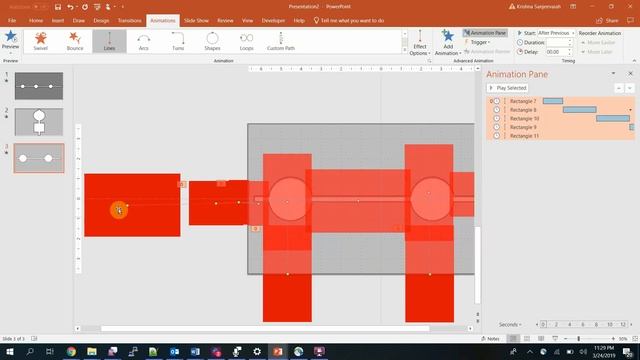Click the move down arrow in Animation Pane
The image size is (640, 360).
(630, 88)
